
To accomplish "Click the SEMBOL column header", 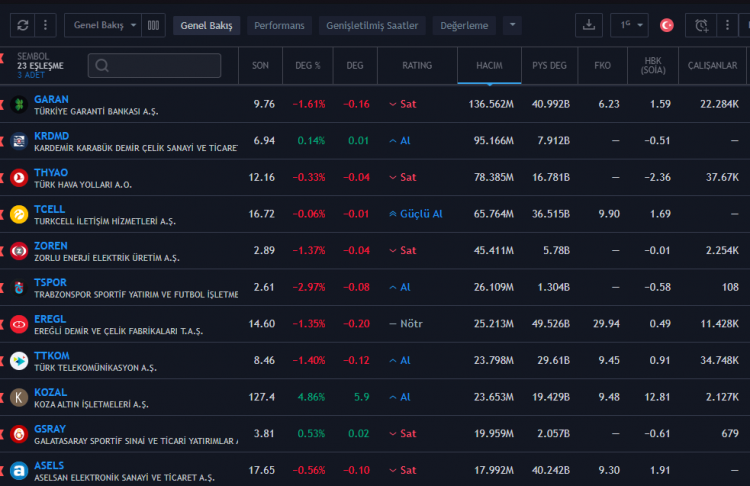I will (x=33, y=56).
